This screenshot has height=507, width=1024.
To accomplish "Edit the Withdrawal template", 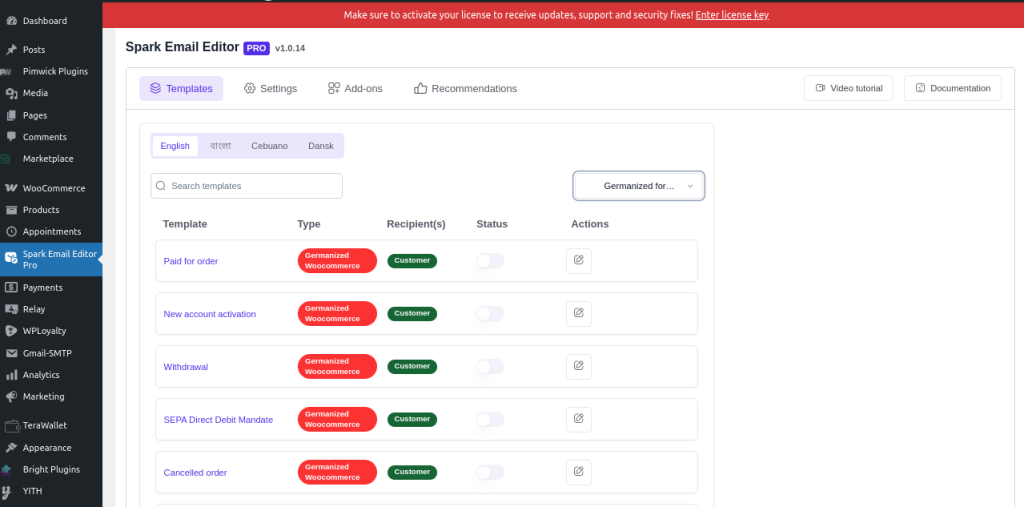I will click(579, 367).
